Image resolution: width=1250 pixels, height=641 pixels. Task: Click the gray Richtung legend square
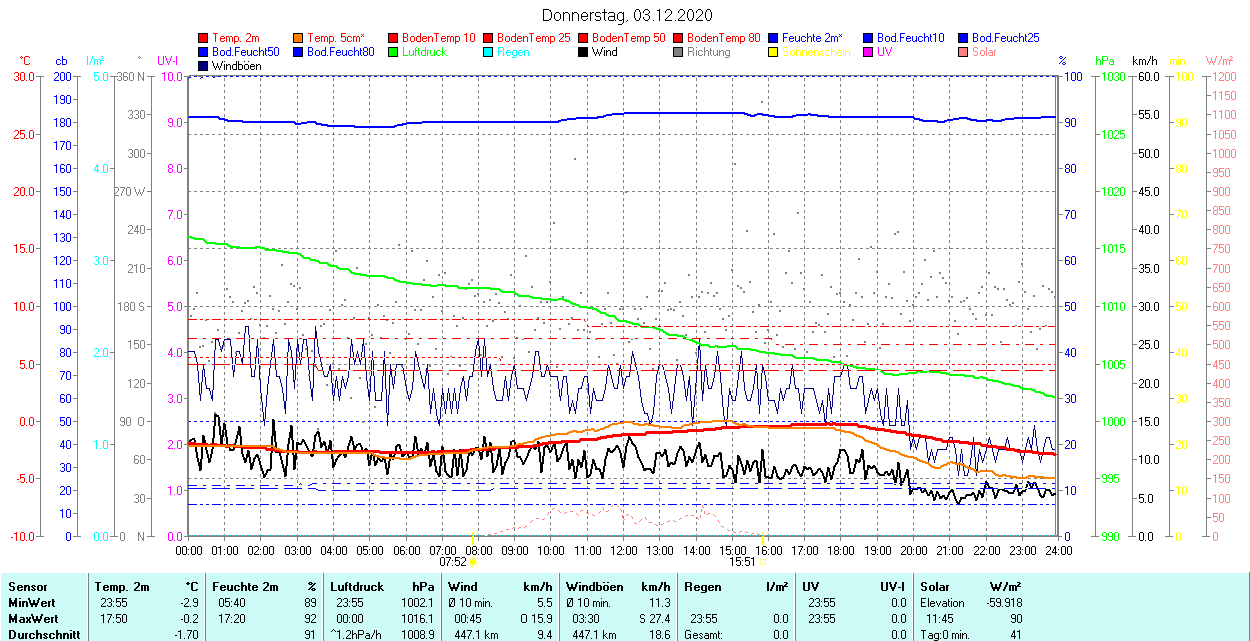[x=679, y=52]
